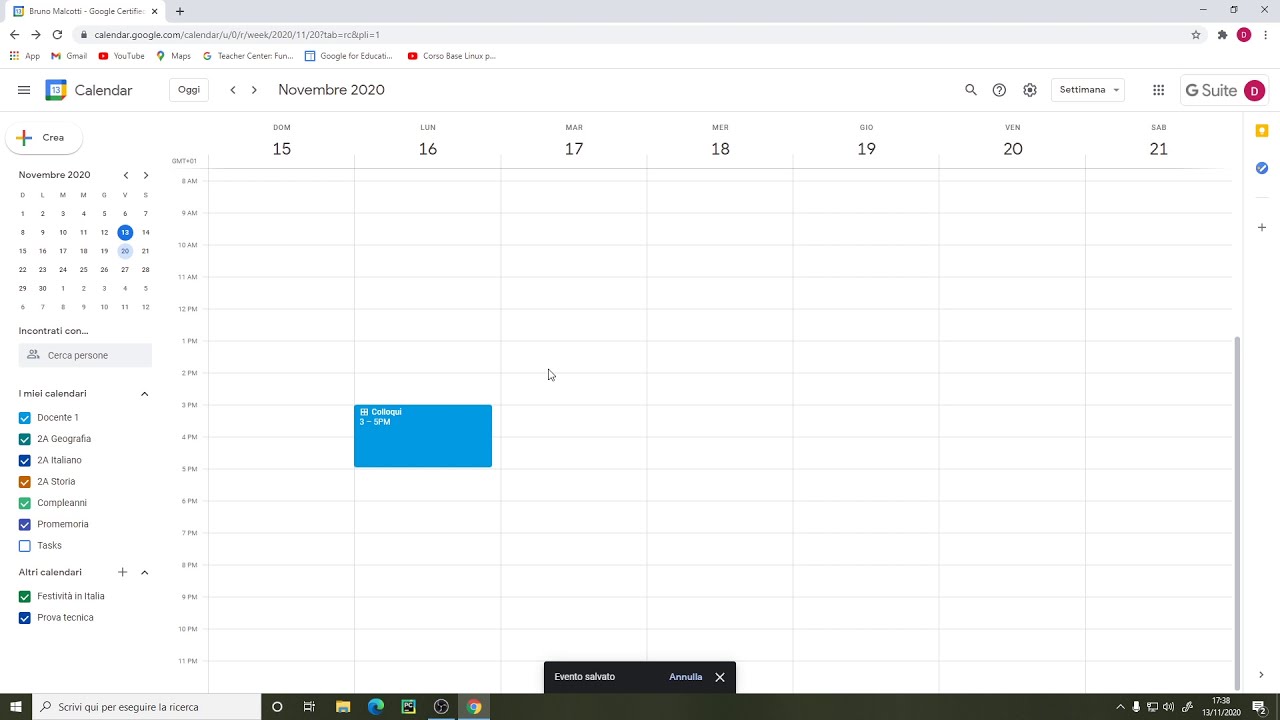The image size is (1280, 720).
Task: Open File Explorer from taskbar
Action: tap(343, 707)
